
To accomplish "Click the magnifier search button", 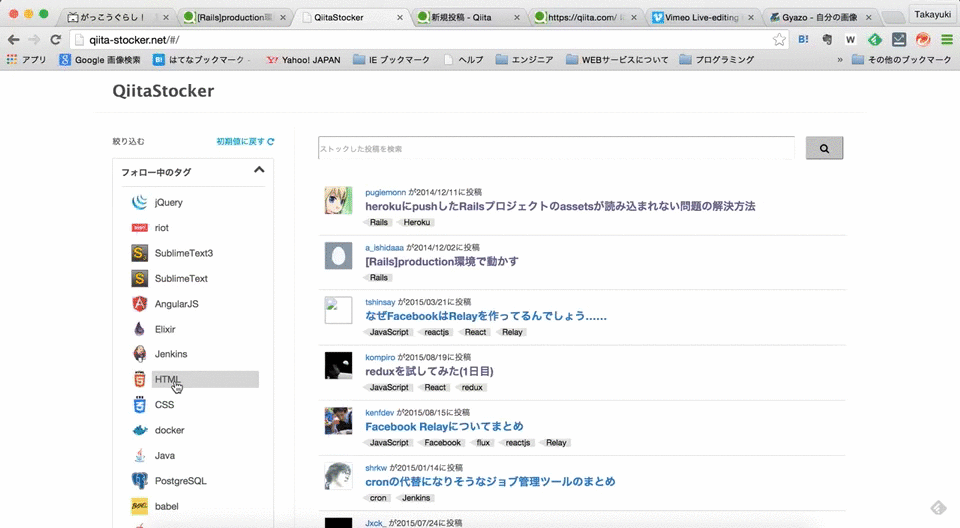I will click(824, 148).
